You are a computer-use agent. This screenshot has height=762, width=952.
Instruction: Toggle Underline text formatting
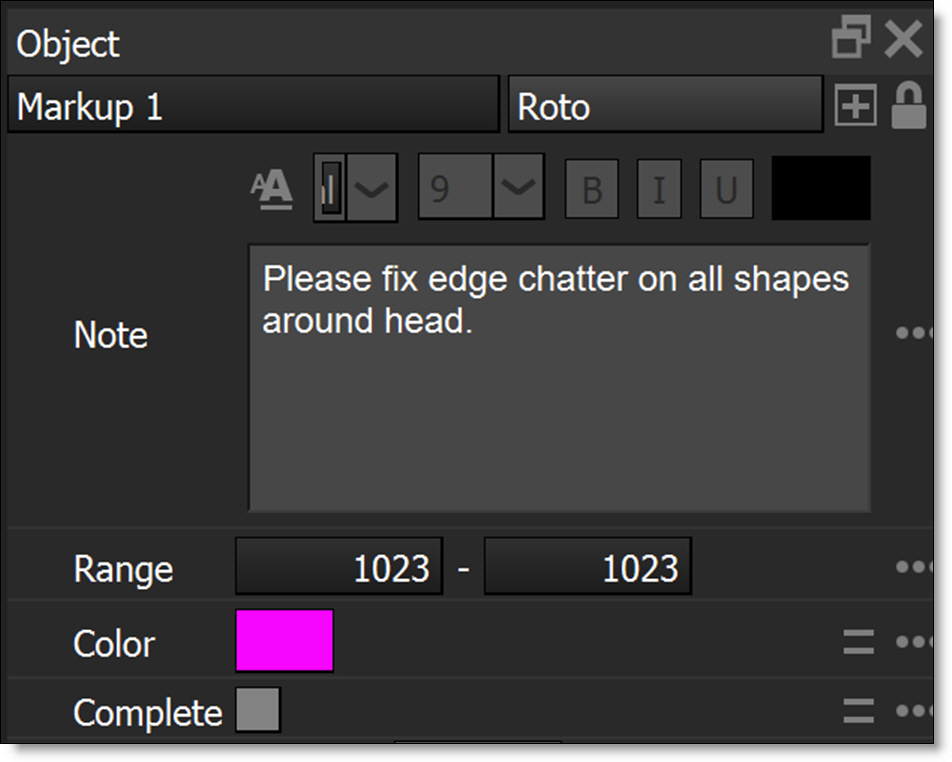(x=726, y=189)
